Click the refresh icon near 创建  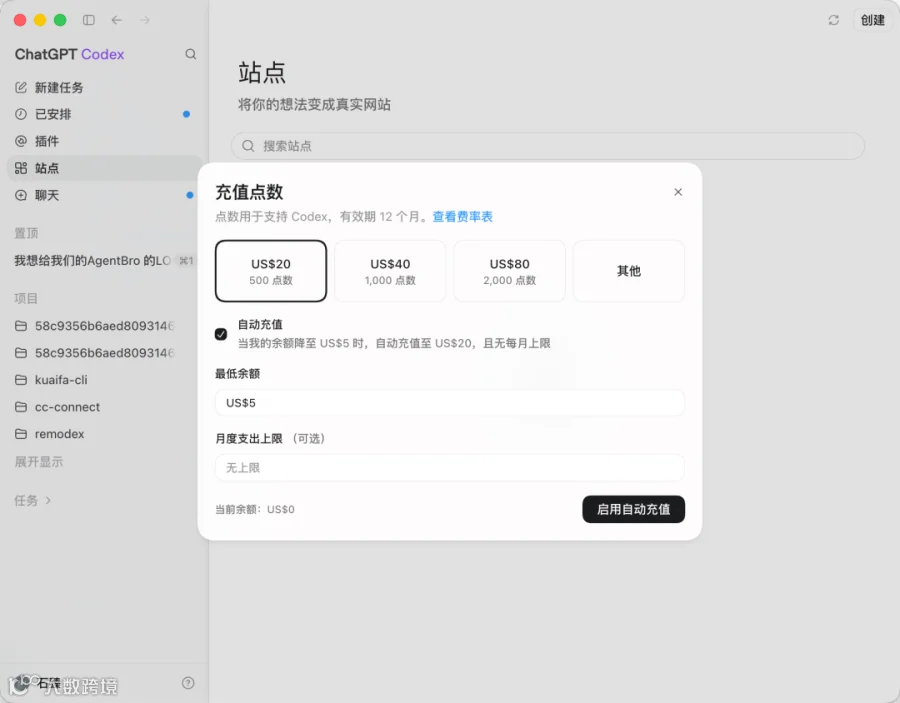[x=833, y=20]
